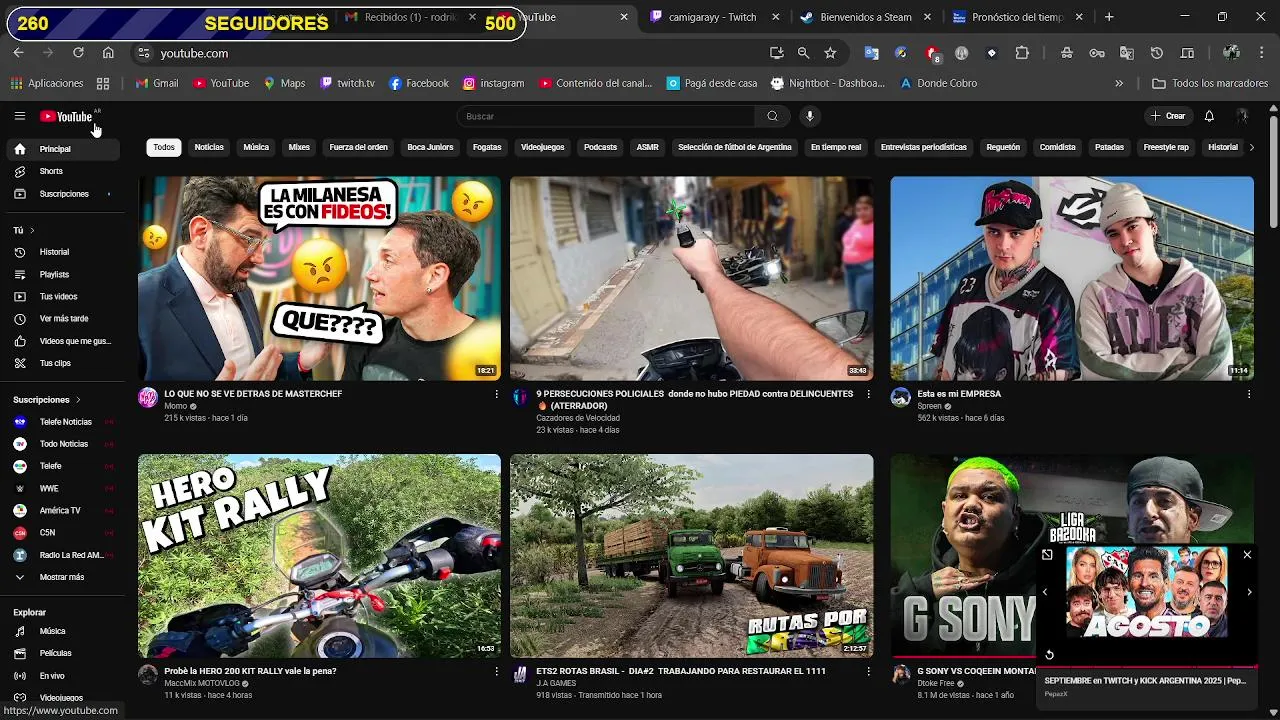This screenshot has width=1280, height=720.
Task: Click the miniplayer red progress bar
Action: [x=1147, y=666]
